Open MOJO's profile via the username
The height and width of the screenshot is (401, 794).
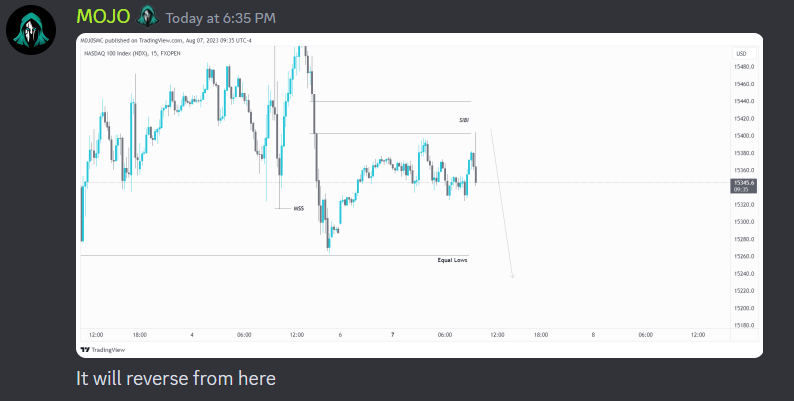tap(103, 16)
